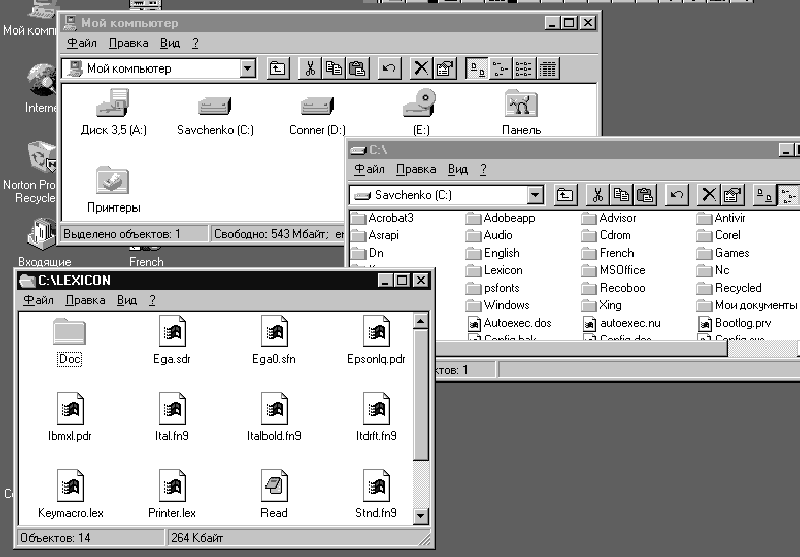Screen dimensions: 800x557
Task: Expand the Мой компьютер address dropdown
Action: pos(247,68)
